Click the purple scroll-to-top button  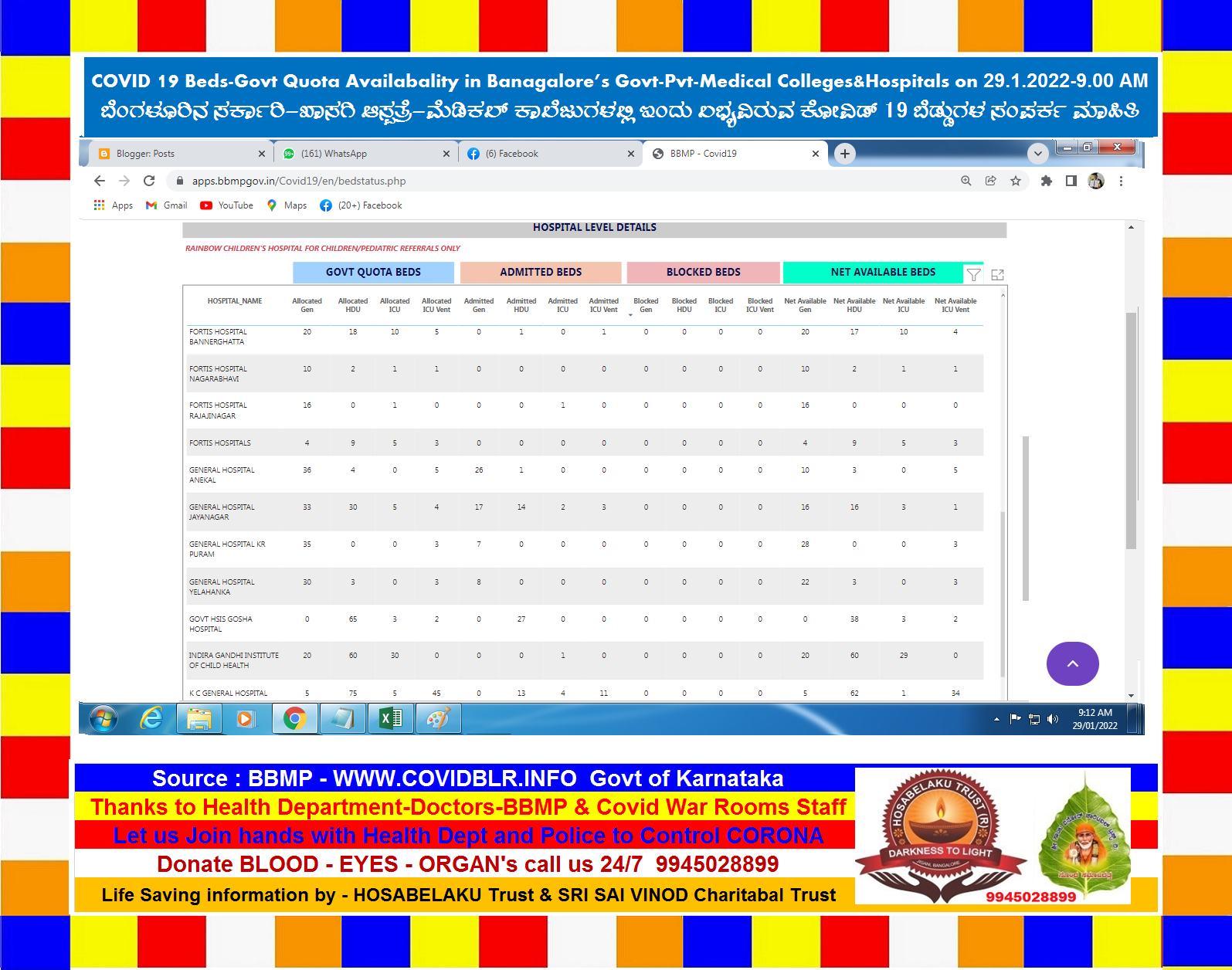coord(1072,663)
